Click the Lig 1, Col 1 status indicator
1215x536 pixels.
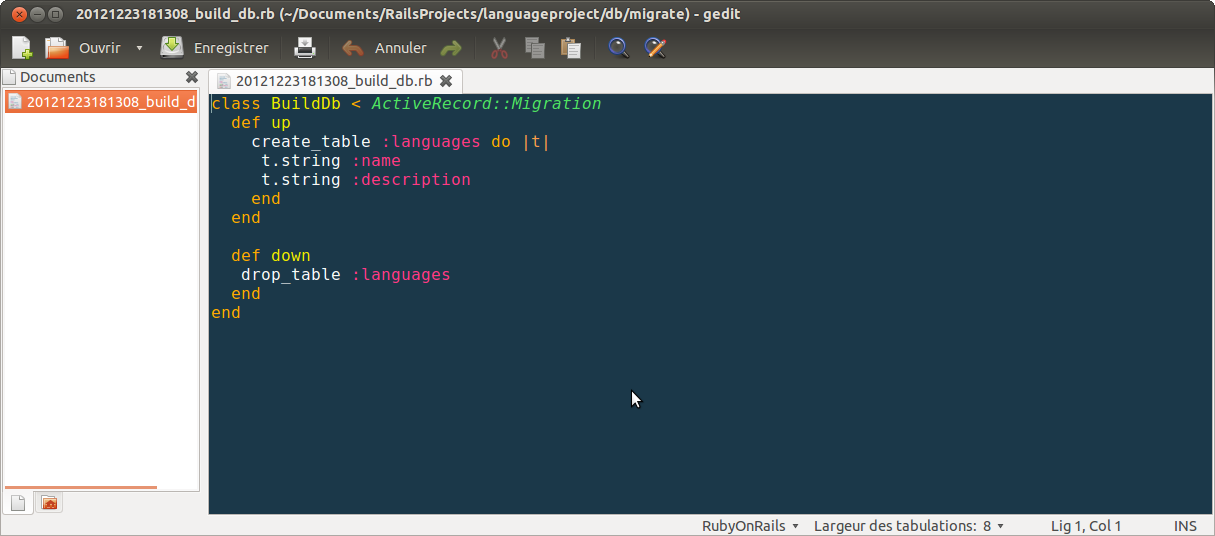click(1086, 526)
